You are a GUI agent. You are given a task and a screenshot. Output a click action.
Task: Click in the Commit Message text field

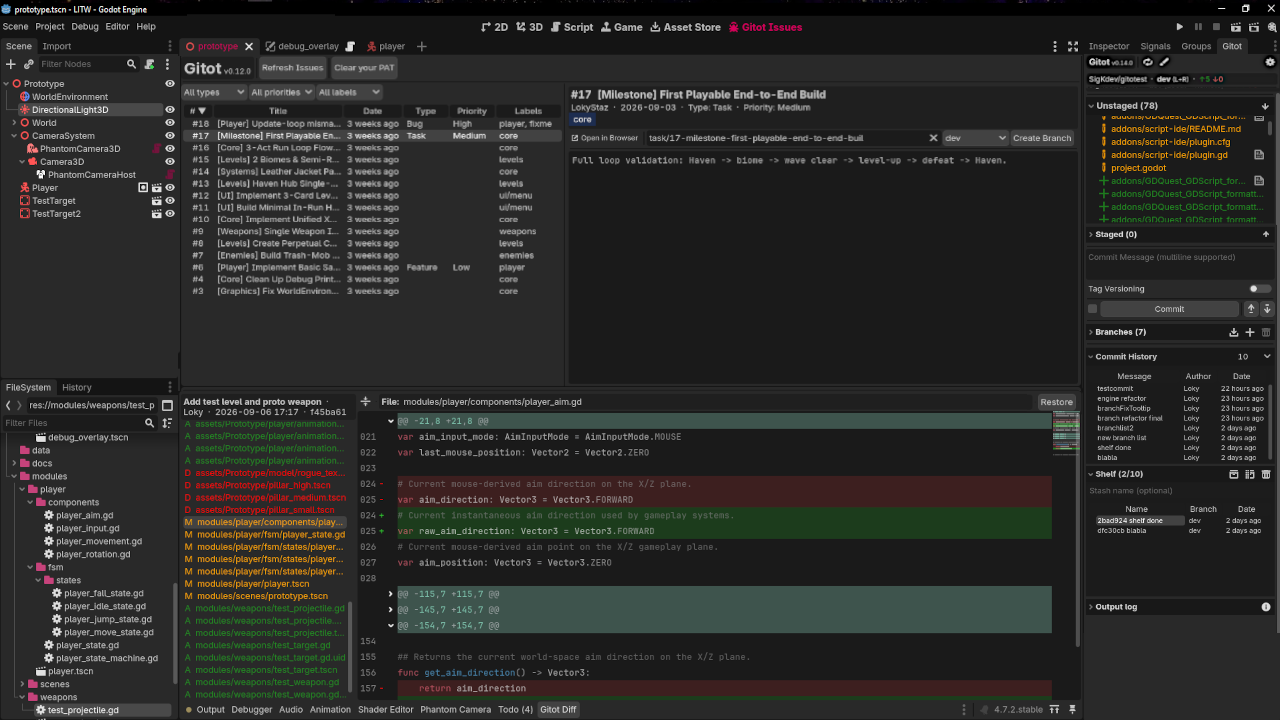coord(1180,263)
